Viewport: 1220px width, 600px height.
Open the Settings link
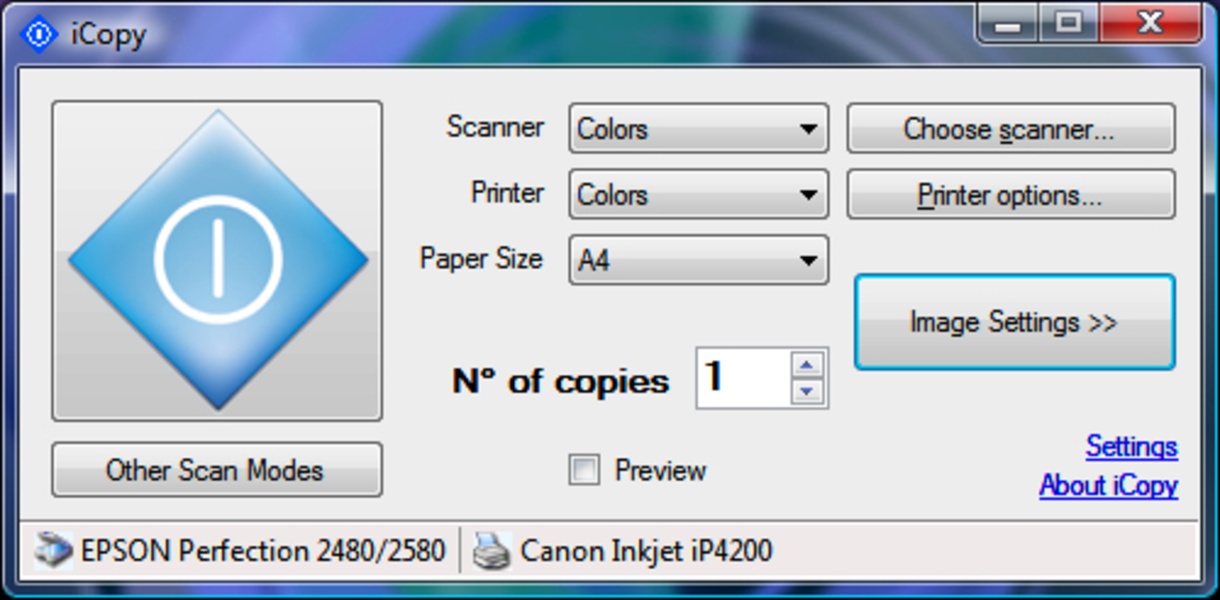click(1132, 446)
